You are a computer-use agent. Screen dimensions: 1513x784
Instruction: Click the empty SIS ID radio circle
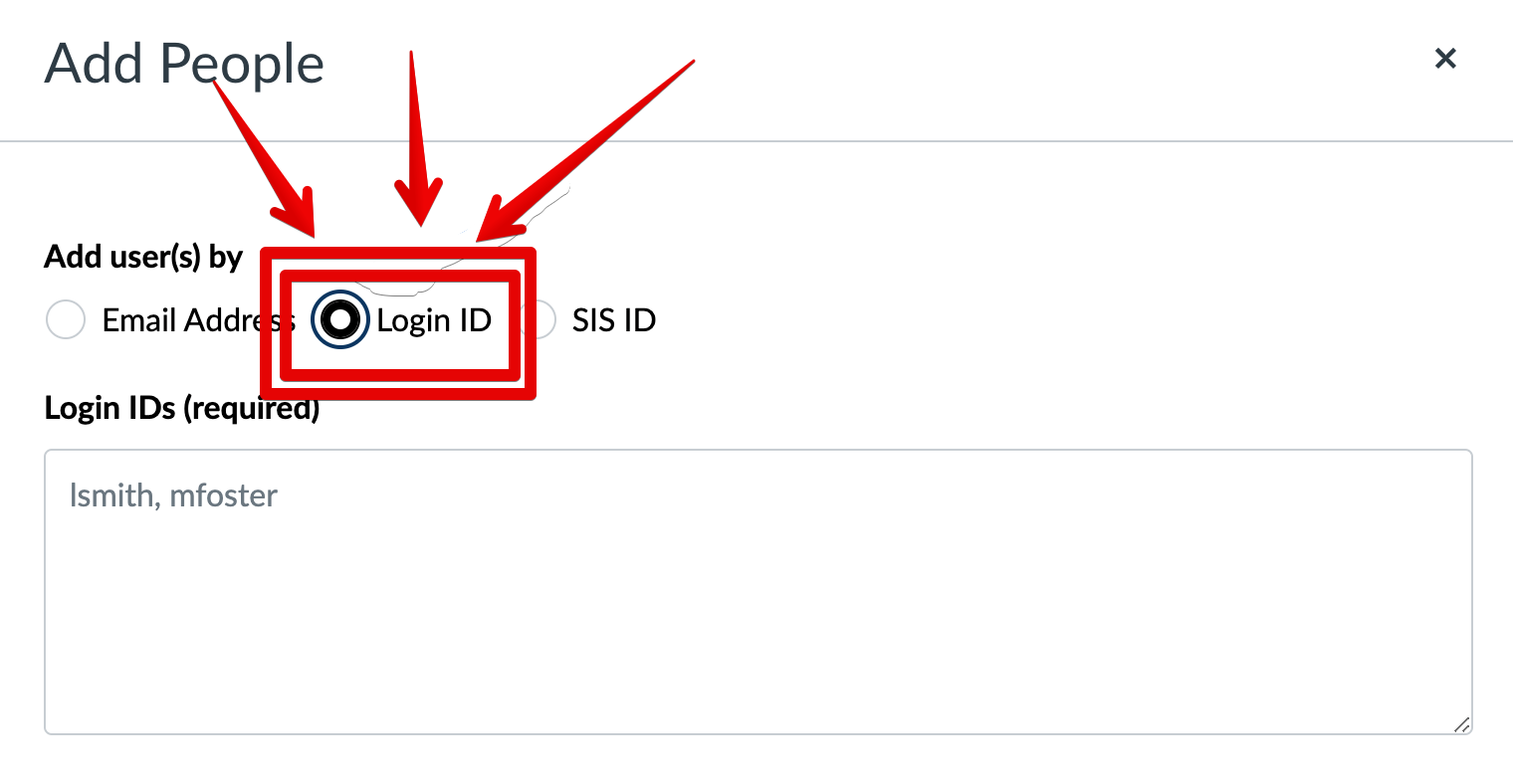pyautogui.click(x=538, y=320)
